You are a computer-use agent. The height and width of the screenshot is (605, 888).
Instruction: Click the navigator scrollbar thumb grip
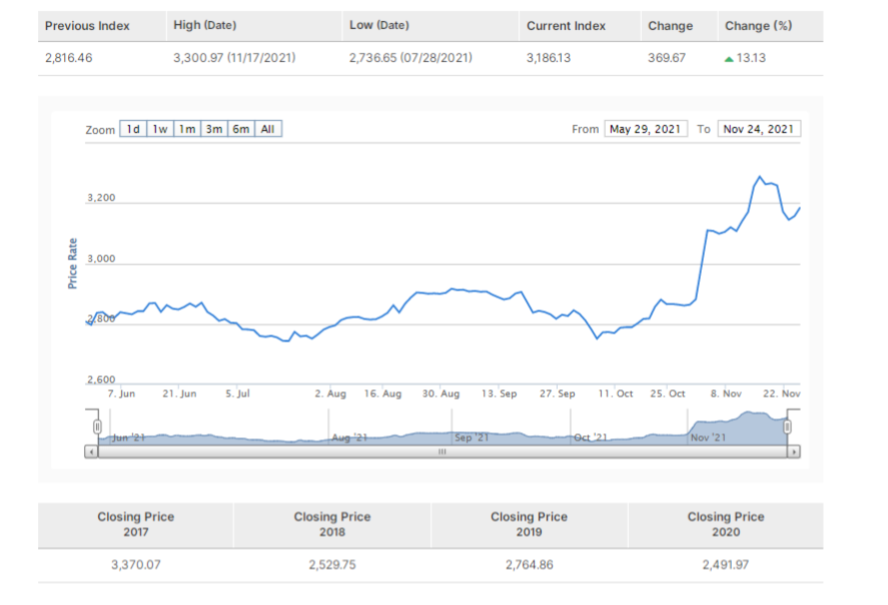[442, 452]
